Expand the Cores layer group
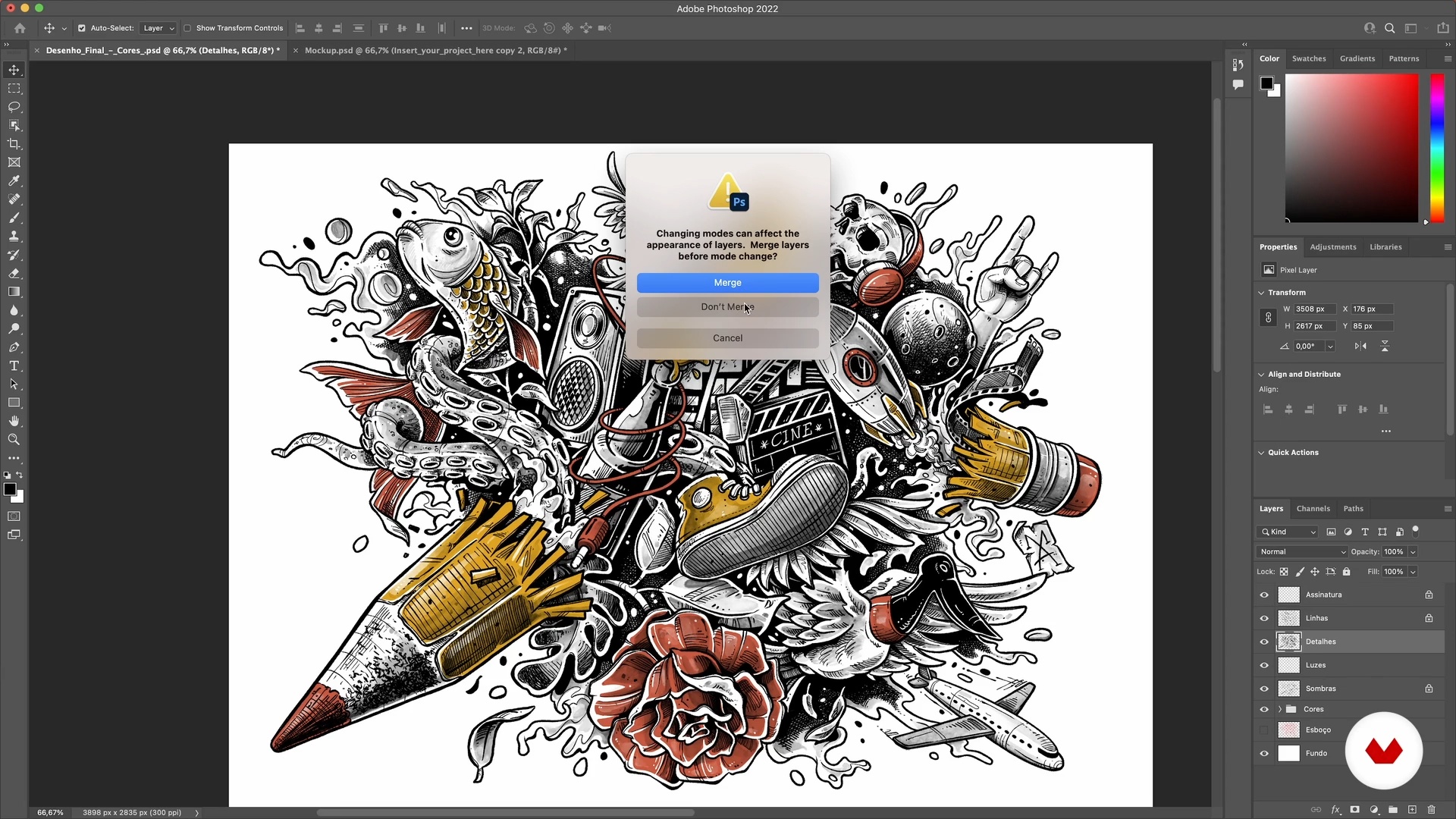This screenshot has width=1456, height=819. pos(1280,710)
